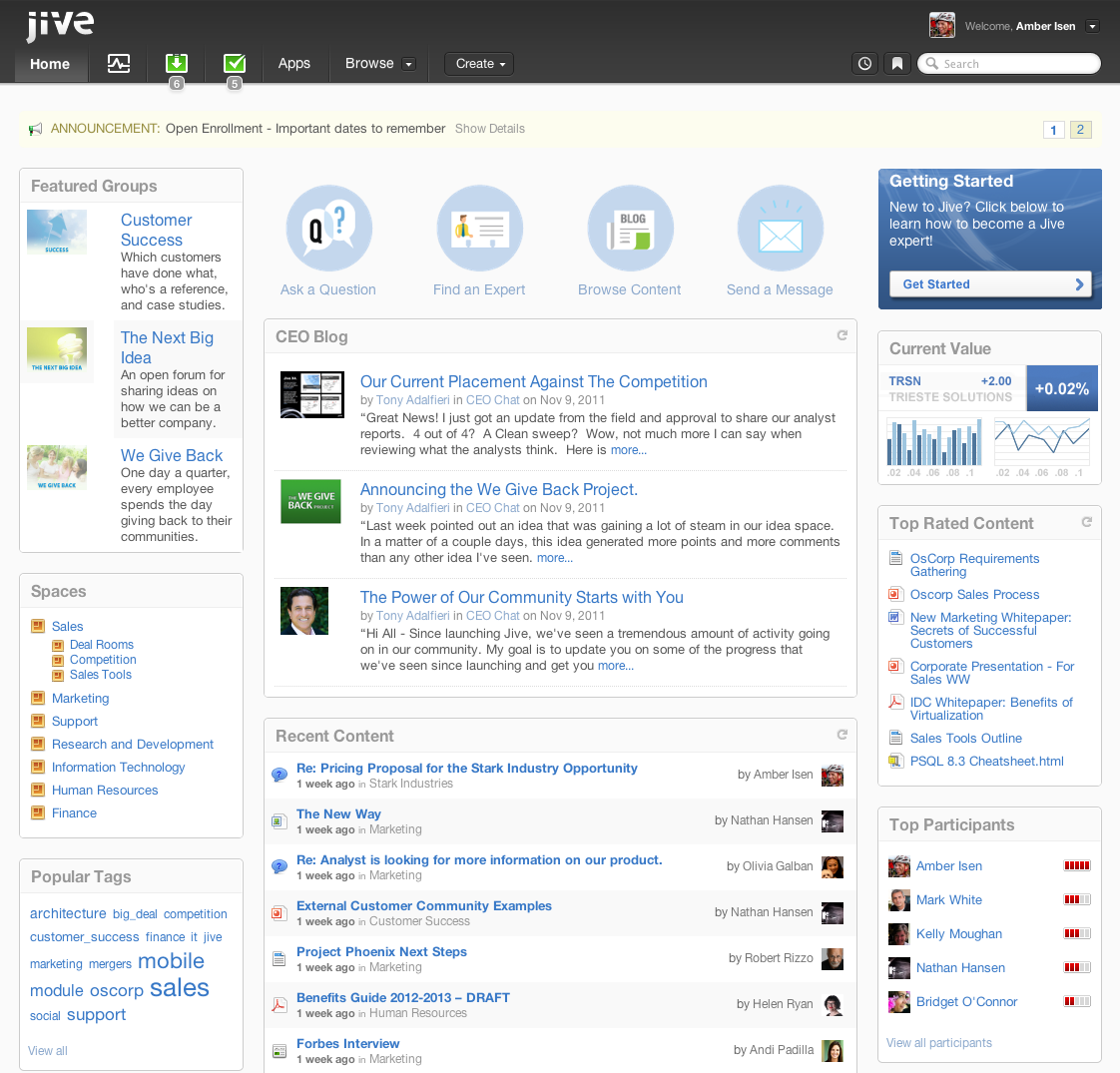Screen dimensions: 1120x1073
Task: Open the Deal Rooms subspace
Action: [x=102, y=645]
